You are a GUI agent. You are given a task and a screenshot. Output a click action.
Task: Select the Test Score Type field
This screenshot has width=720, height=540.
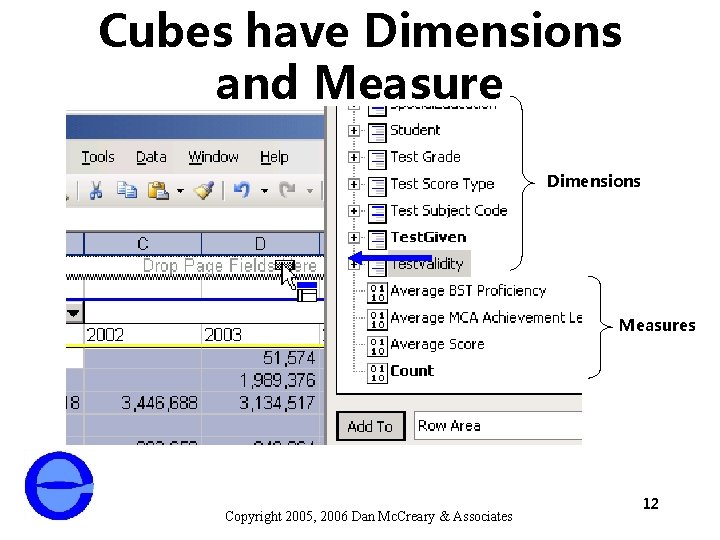(x=442, y=184)
